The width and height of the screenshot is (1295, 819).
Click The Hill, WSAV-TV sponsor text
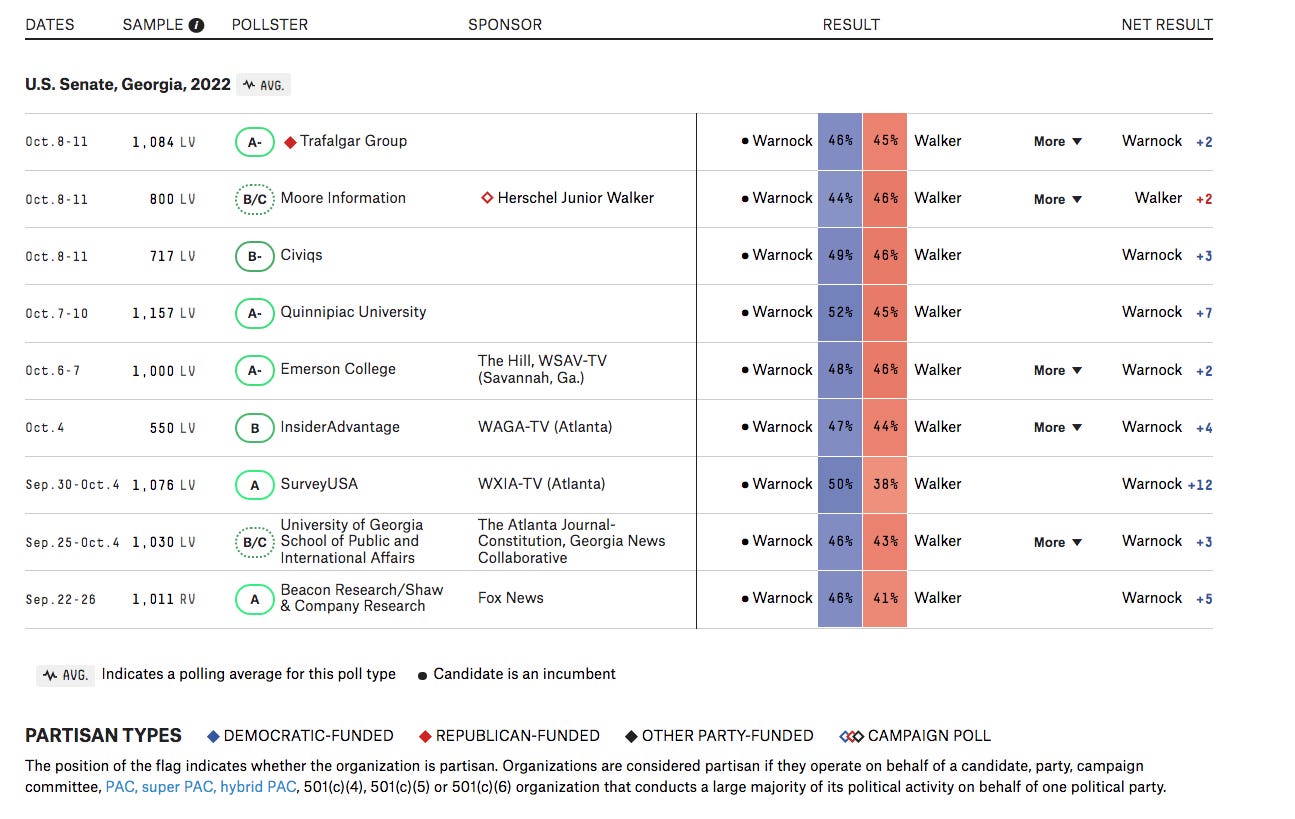(x=542, y=369)
